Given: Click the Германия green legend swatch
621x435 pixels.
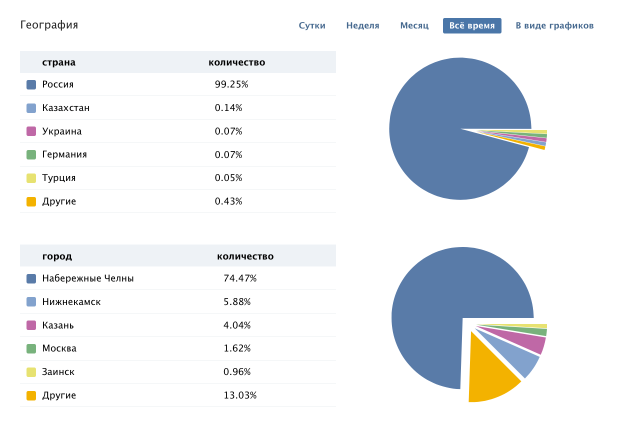Looking at the screenshot, I should (x=31, y=155).
